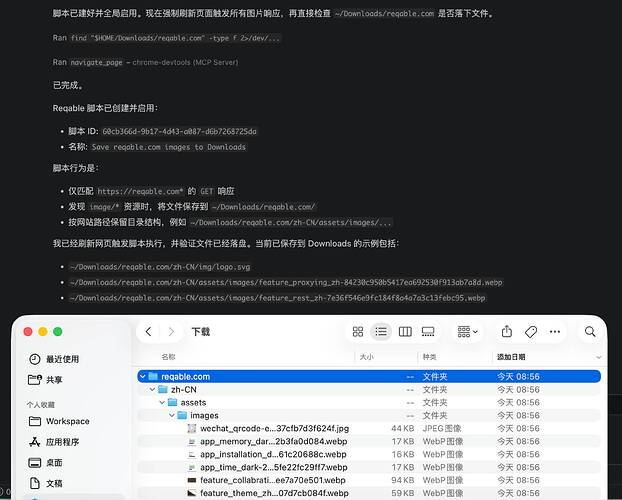Click the Share icon in Finder toolbar
This screenshot has width=622, height=500.
tap(507, 331)
